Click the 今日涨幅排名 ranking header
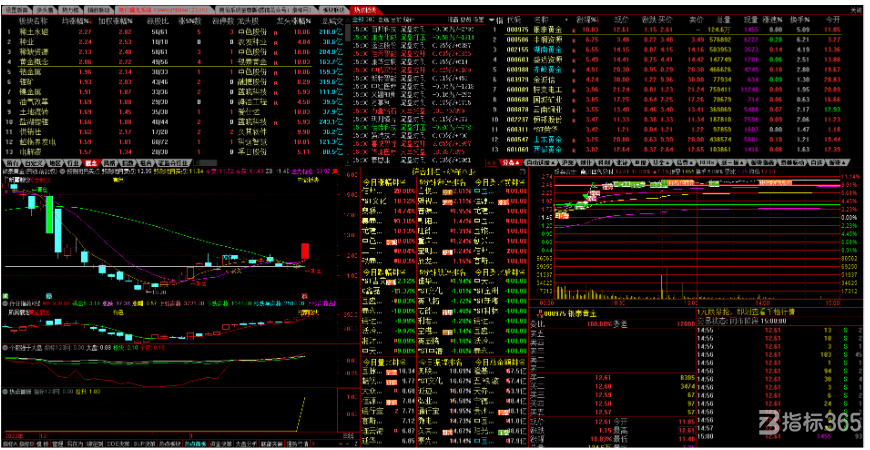The width and height of the screenshot is (870, 450). pyautogui.click(x=384, y=181)
